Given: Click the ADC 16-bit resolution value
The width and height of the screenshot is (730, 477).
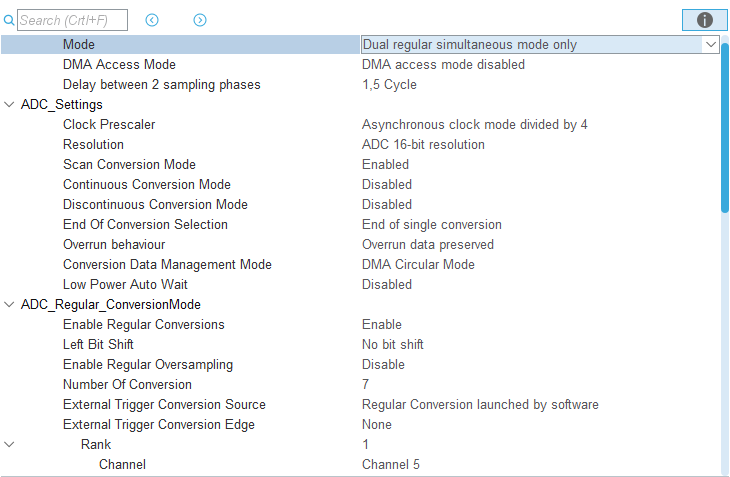Looking at the screenshot, I should click(423, 144).
